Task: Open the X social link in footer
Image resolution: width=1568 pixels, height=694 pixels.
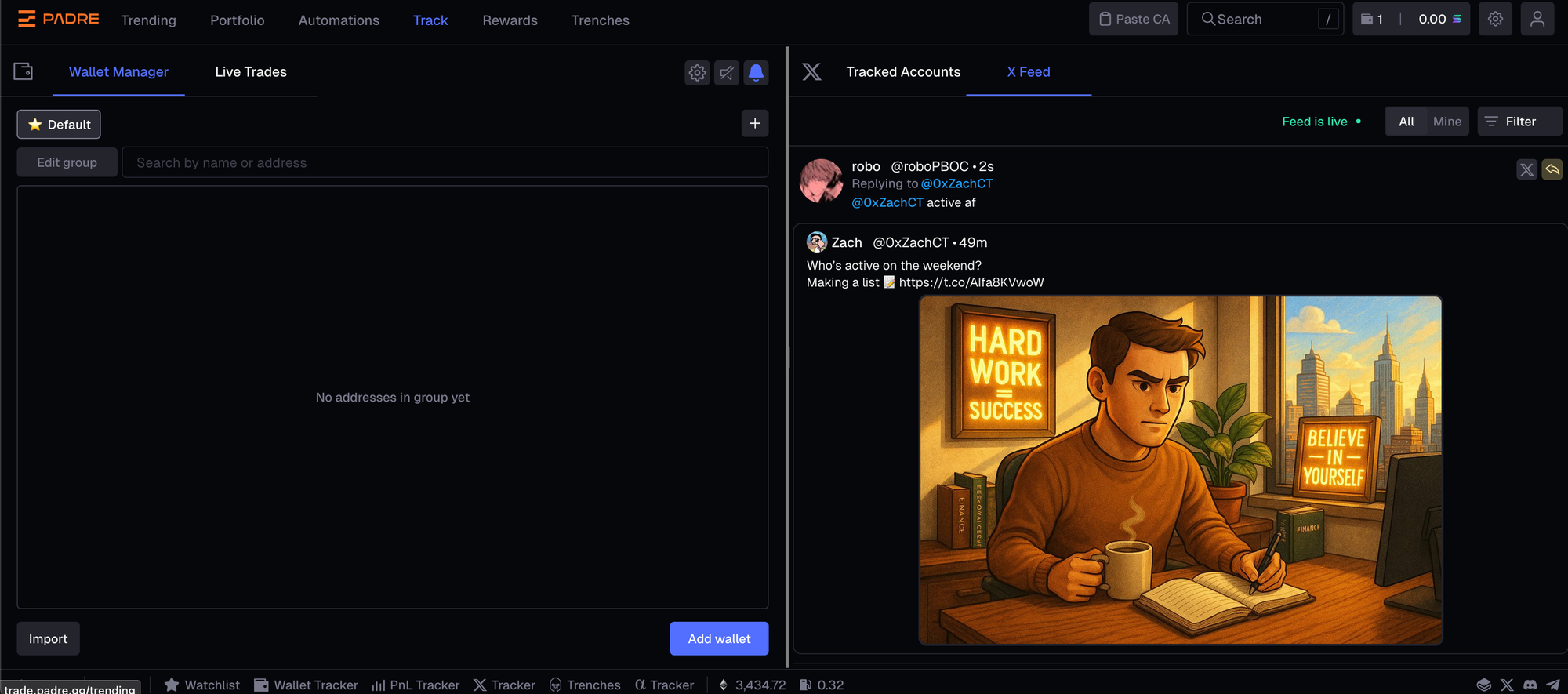Action: pyautogui.click(x=1507, y=685)
